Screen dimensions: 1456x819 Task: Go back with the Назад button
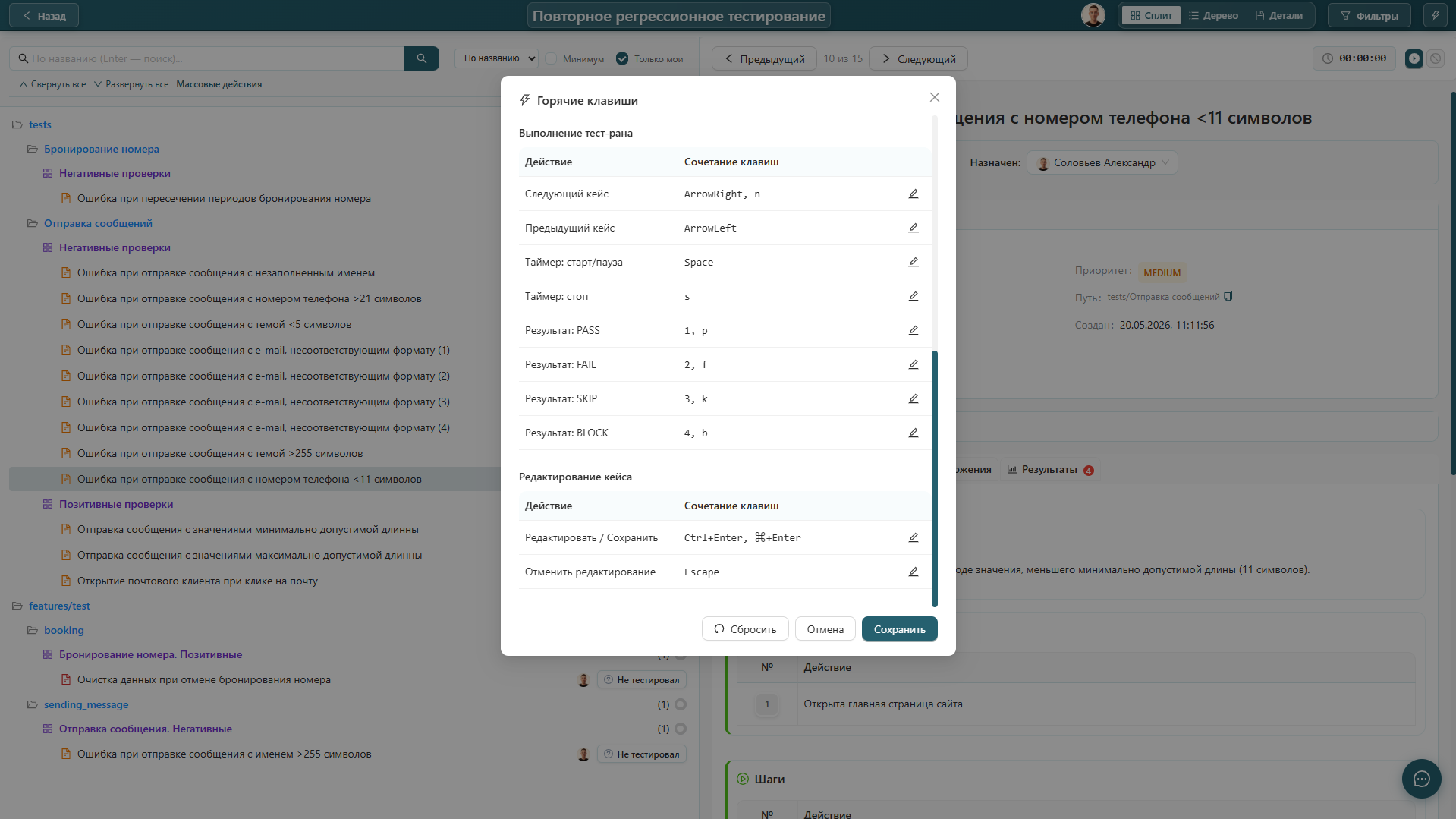(x=44, y=15)
